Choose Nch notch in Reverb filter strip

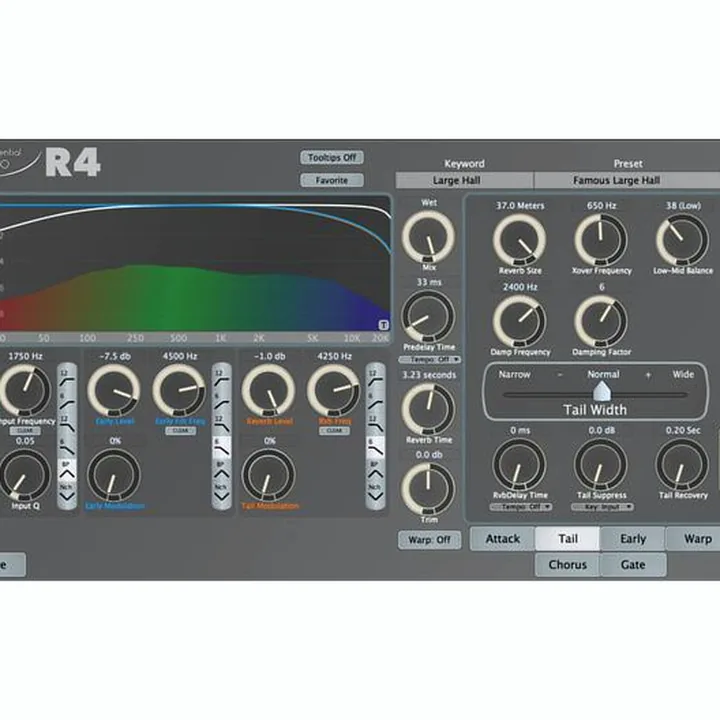375,493
